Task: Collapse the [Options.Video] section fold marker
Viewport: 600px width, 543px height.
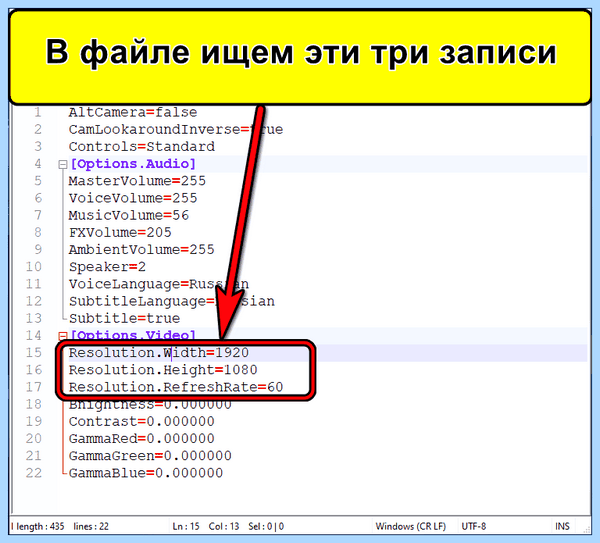Action: tap(62, 336)
